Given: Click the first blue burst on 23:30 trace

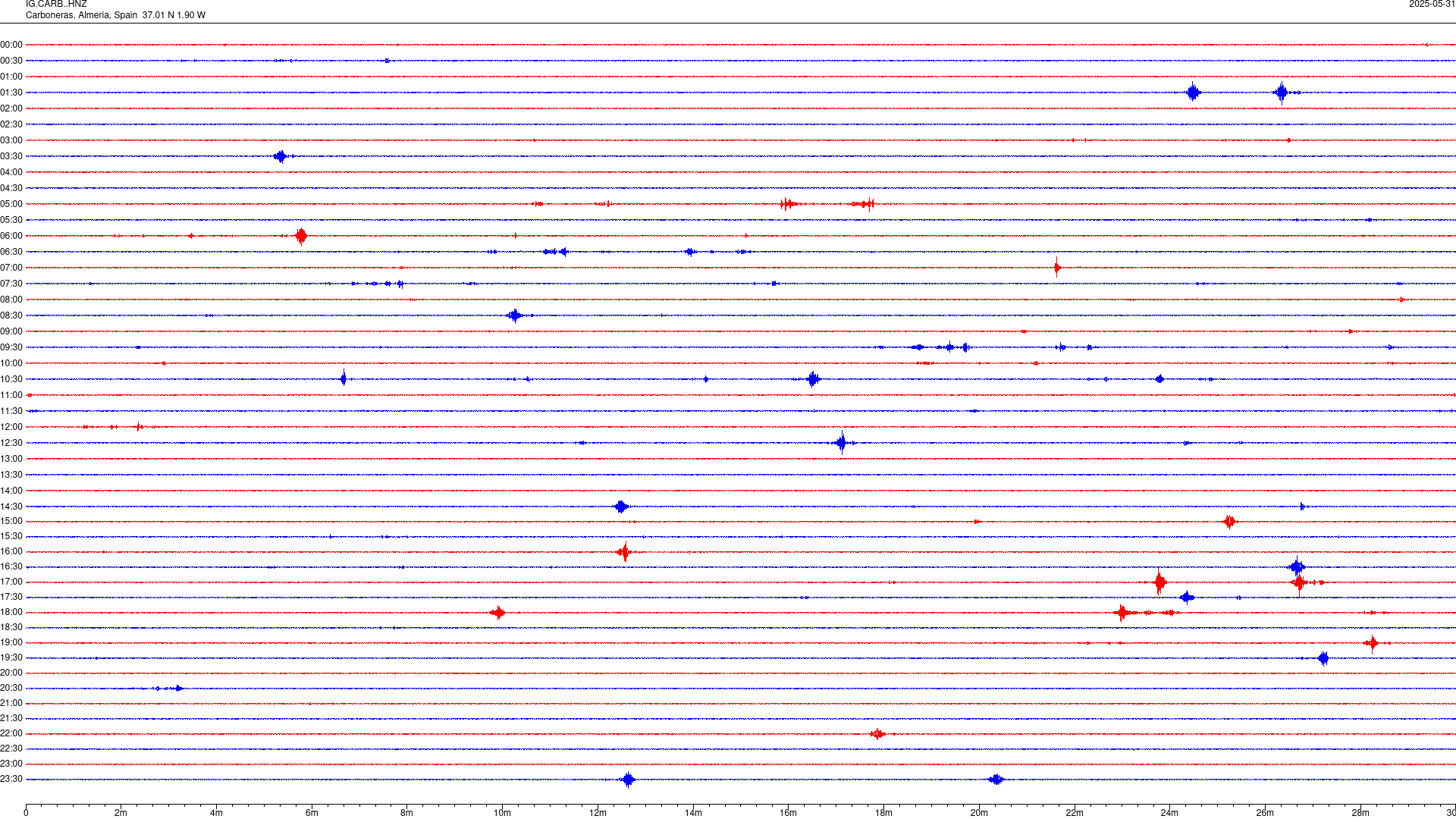Looking at the screenshot, I should 628,780.
